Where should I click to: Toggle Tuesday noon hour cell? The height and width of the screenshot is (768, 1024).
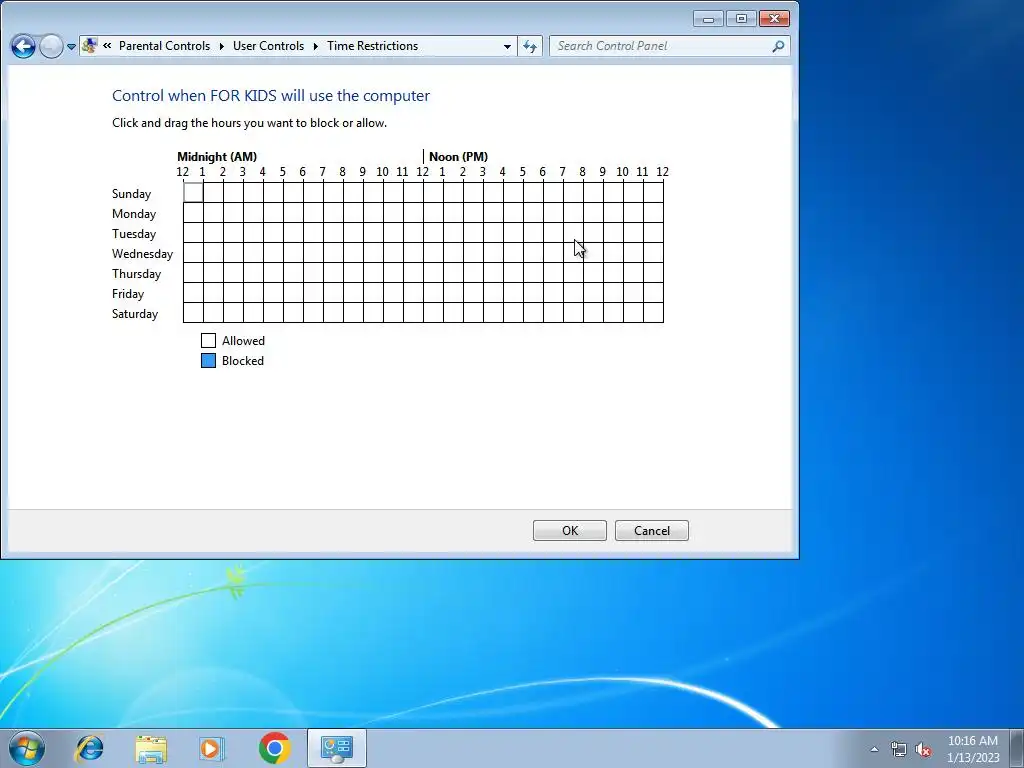(434, 232)
